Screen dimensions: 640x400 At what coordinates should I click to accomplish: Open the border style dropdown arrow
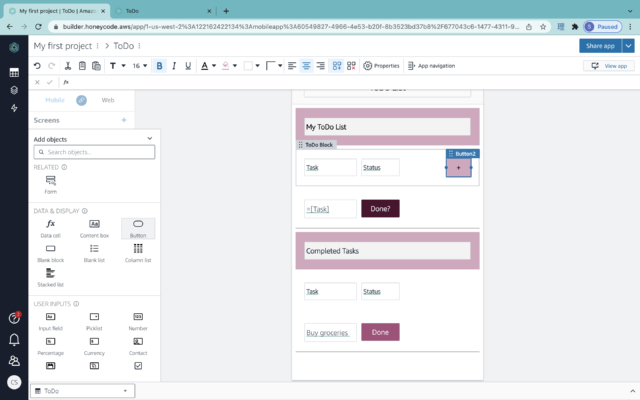tap(280, 66)
